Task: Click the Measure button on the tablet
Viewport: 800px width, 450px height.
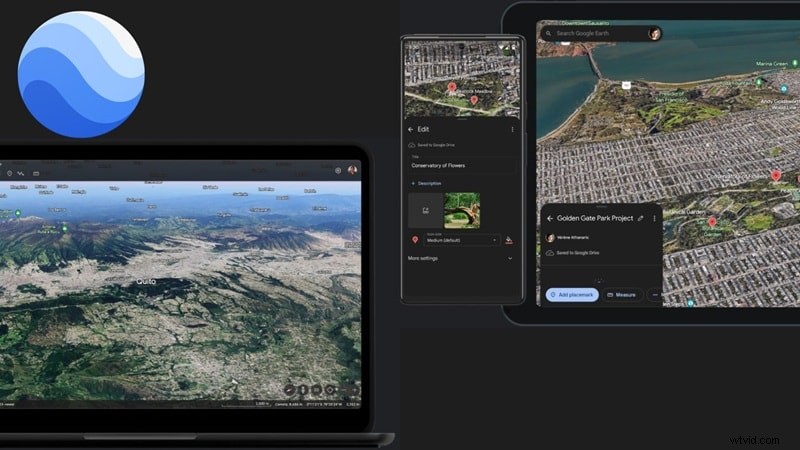Action: (622, 295)
